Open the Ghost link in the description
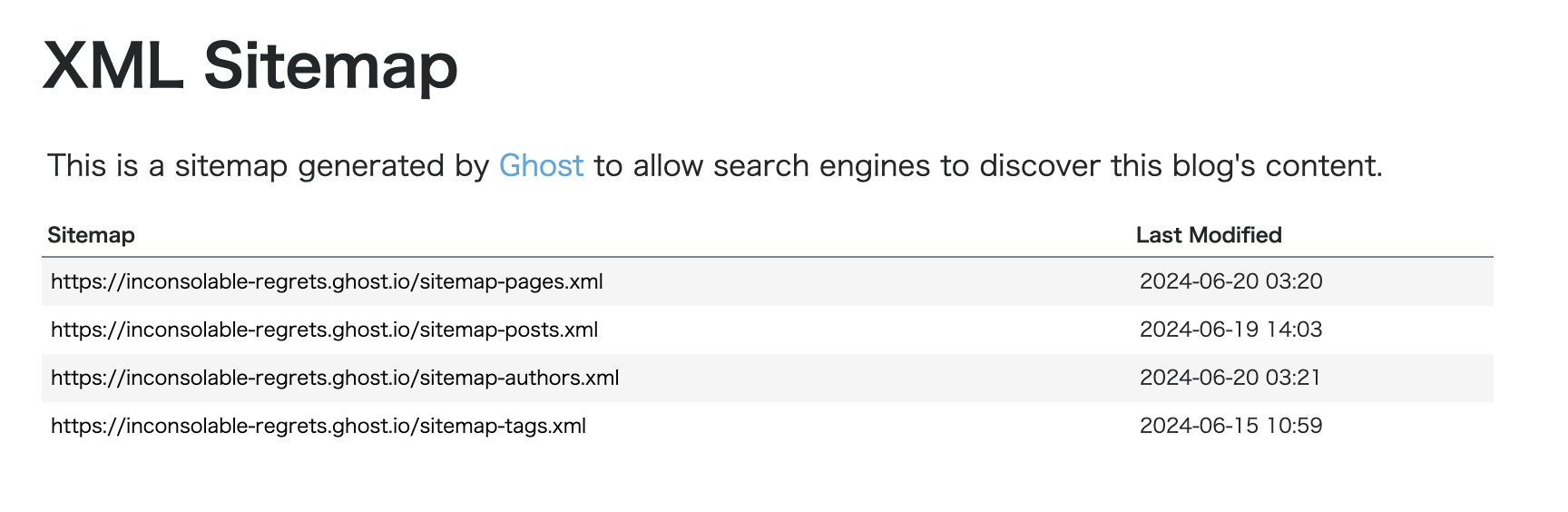 click(x=542, y=165)
